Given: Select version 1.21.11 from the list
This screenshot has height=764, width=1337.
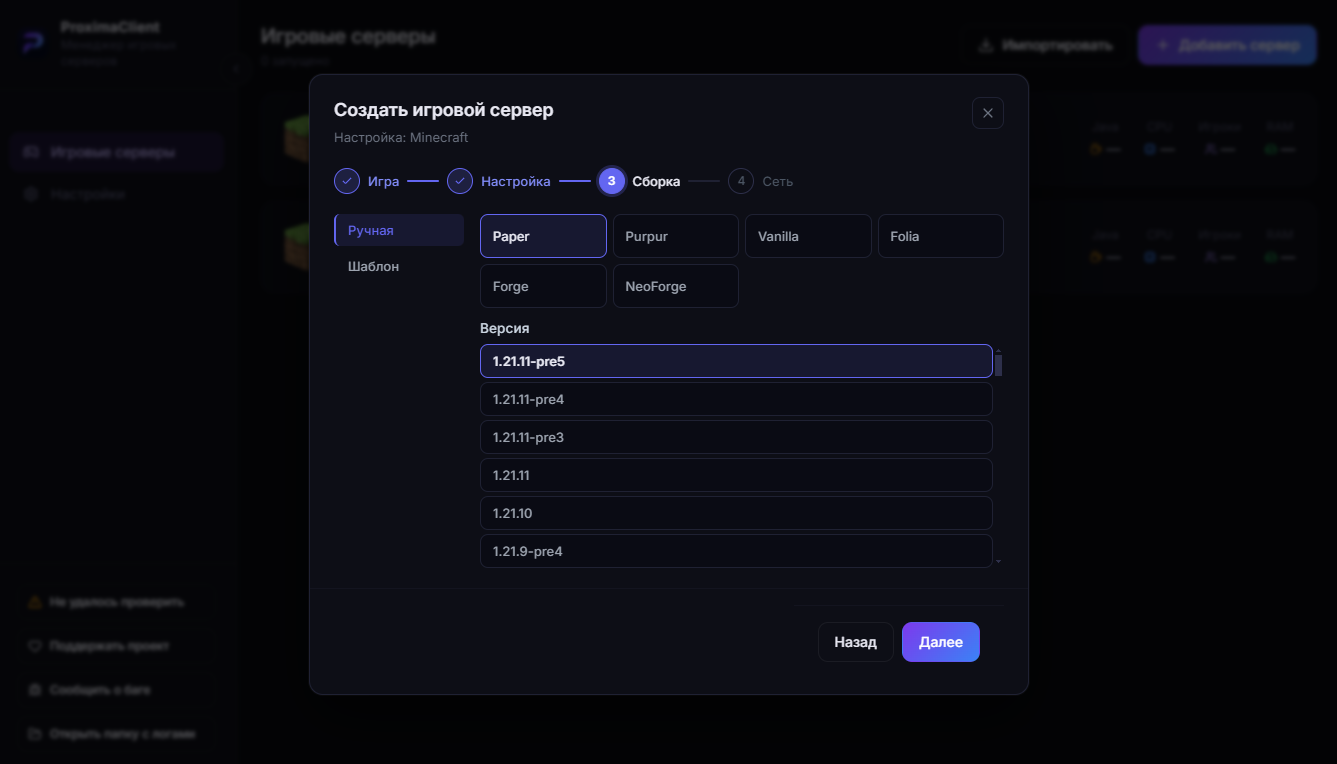Looking at the screenshot, I should point(736,475).
